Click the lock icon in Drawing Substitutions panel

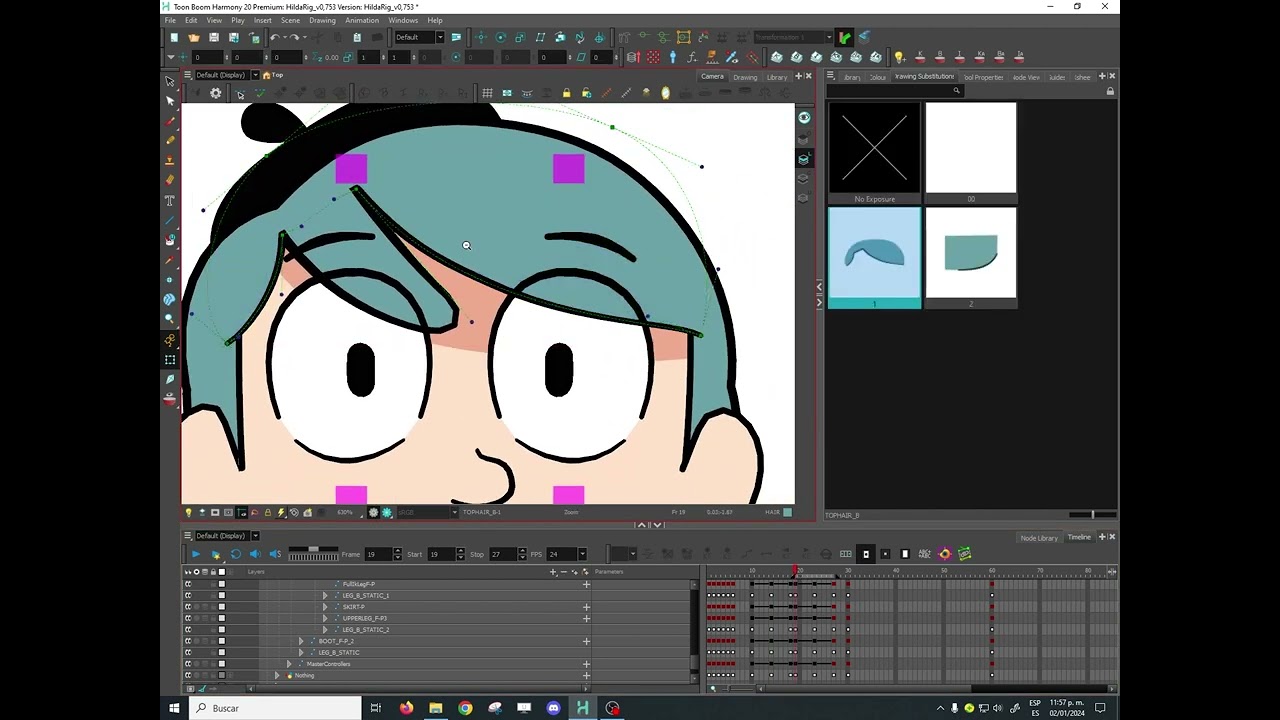[1110, 91]
